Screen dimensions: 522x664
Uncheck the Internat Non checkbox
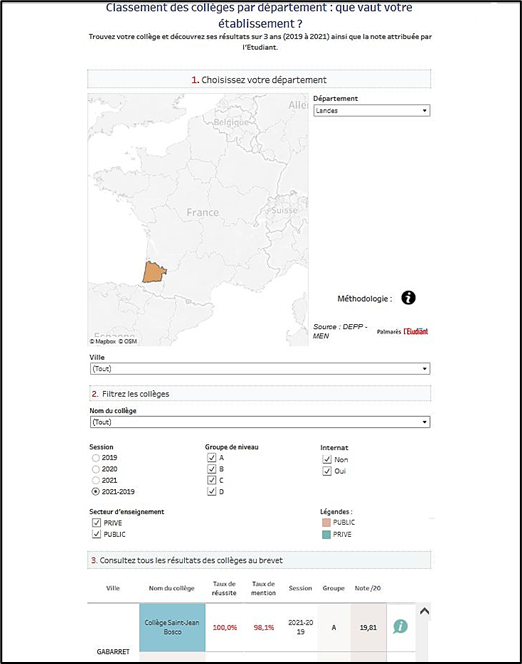[327, 459]
